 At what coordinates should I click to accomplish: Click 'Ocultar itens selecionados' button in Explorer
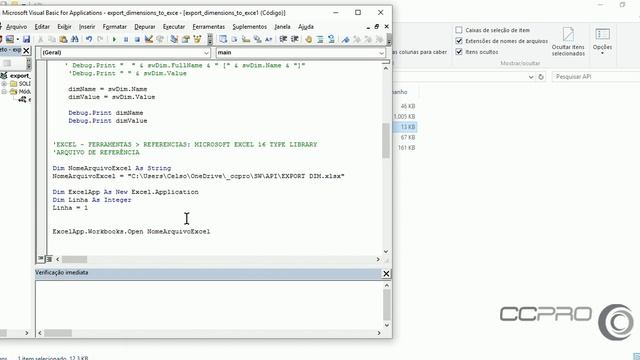[x=568, y=41]
